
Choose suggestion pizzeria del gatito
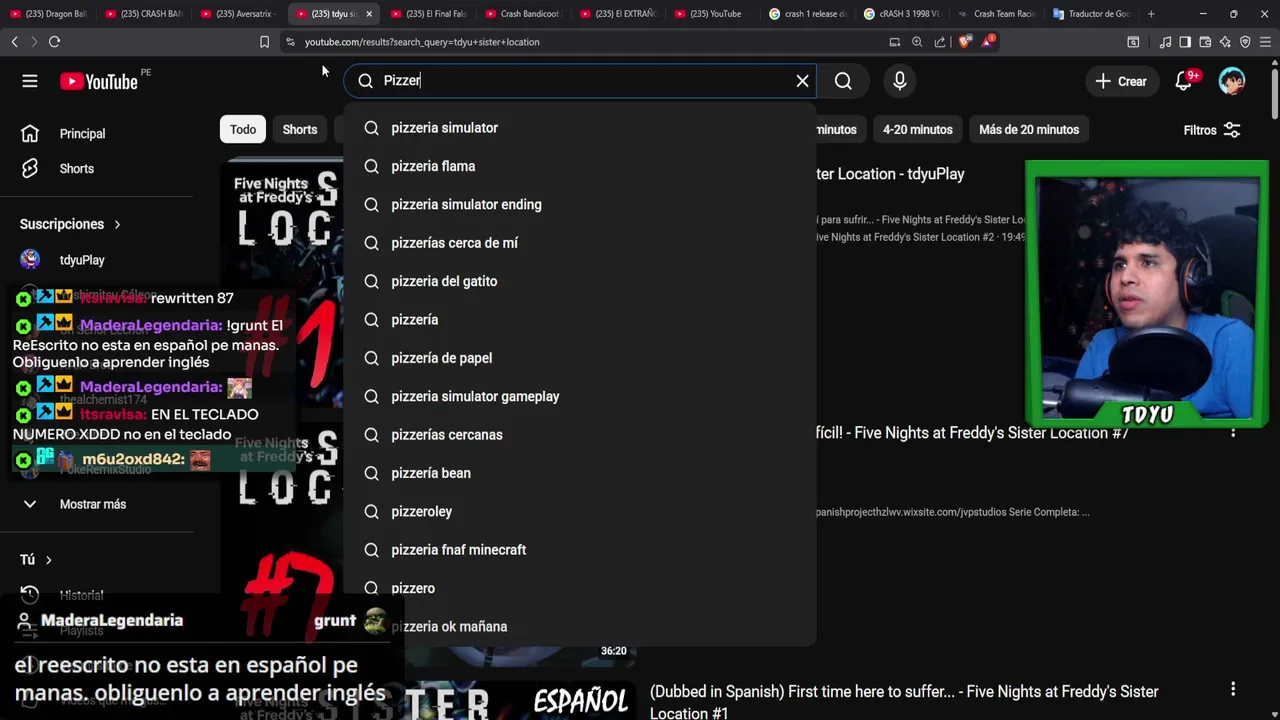pyautogui.click(x=580, y=281)
